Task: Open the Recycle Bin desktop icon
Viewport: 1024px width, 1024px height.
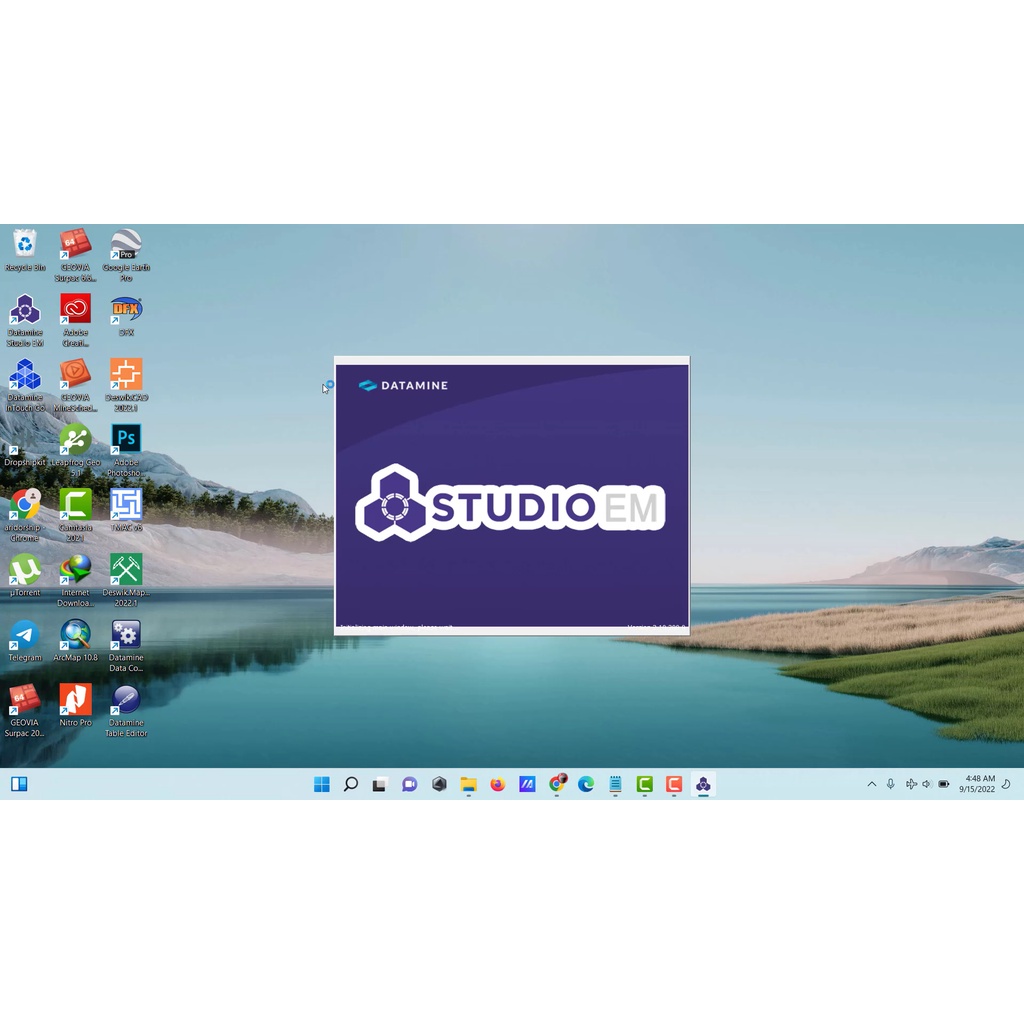Action: [x=25, y=250]
